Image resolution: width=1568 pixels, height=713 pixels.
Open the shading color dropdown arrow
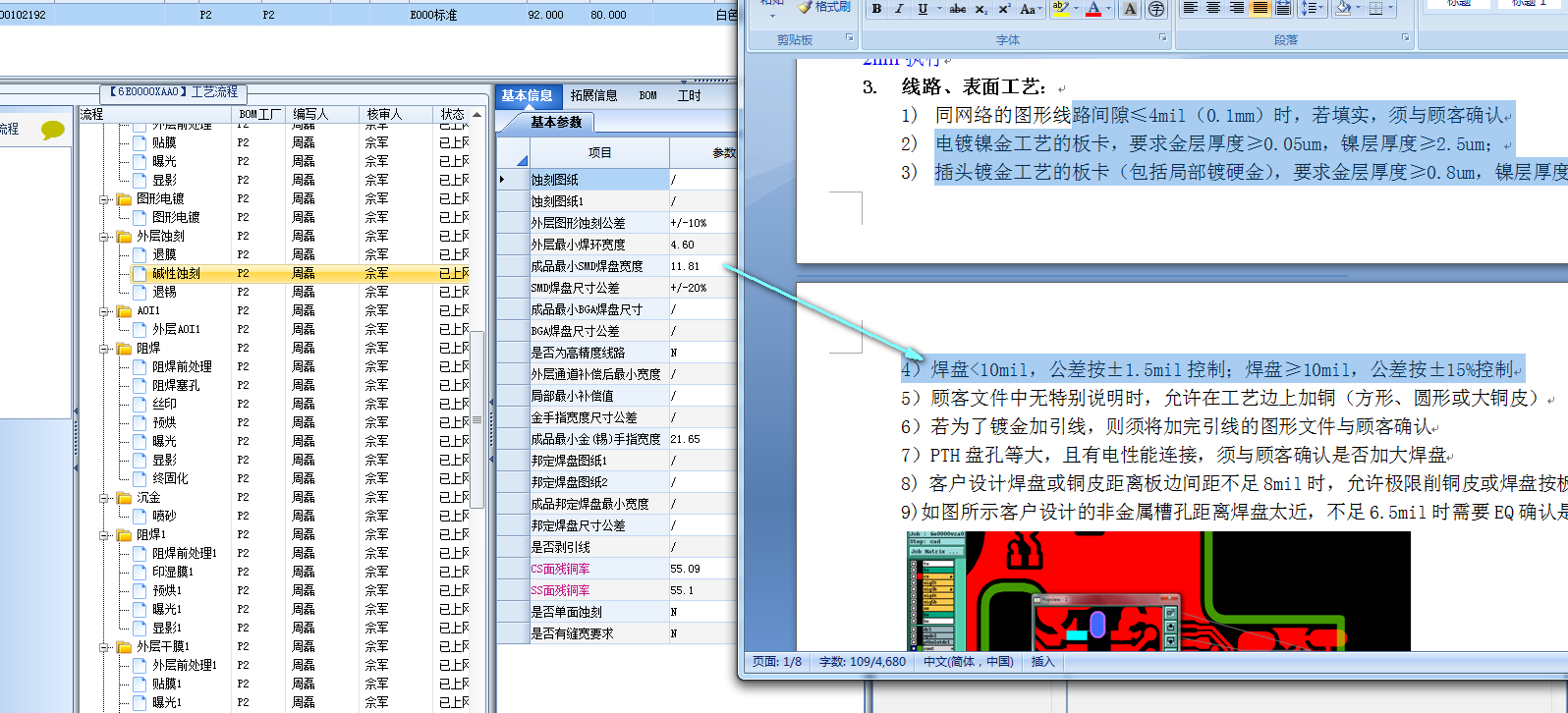(x=1360, y=8)
